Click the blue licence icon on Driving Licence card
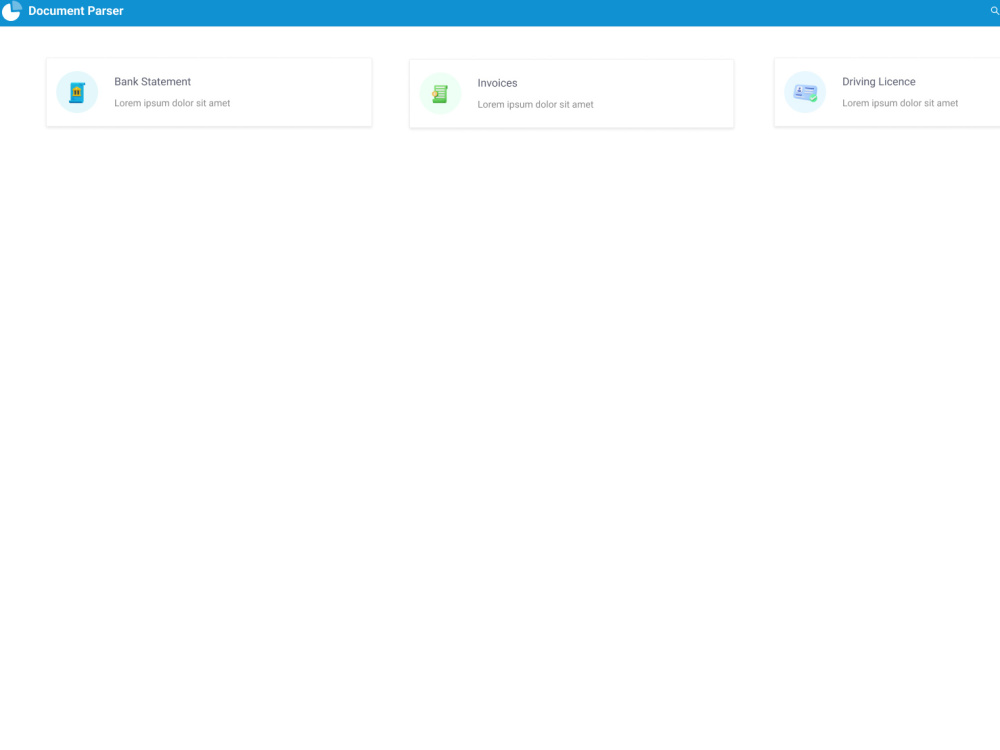 [x=805, y=92]
